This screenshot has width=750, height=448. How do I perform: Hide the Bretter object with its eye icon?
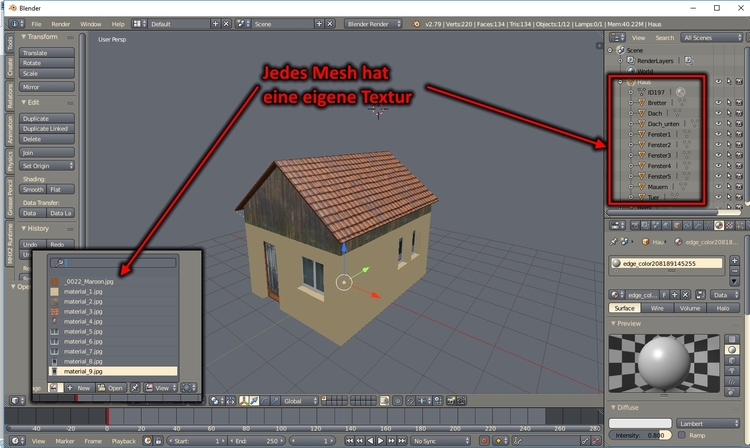[x=718, y=102]
